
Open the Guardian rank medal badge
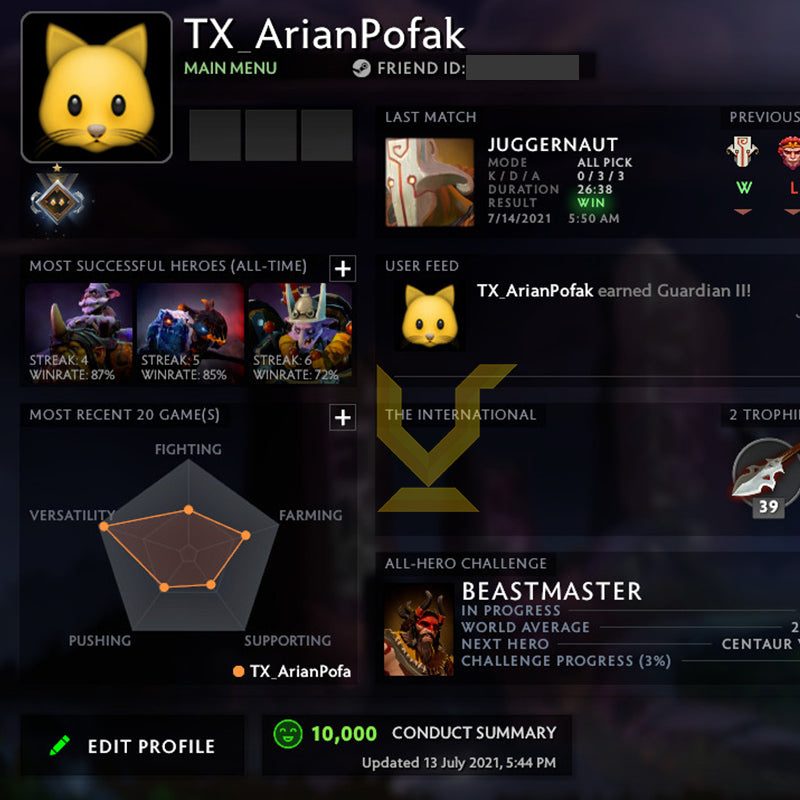57,198
